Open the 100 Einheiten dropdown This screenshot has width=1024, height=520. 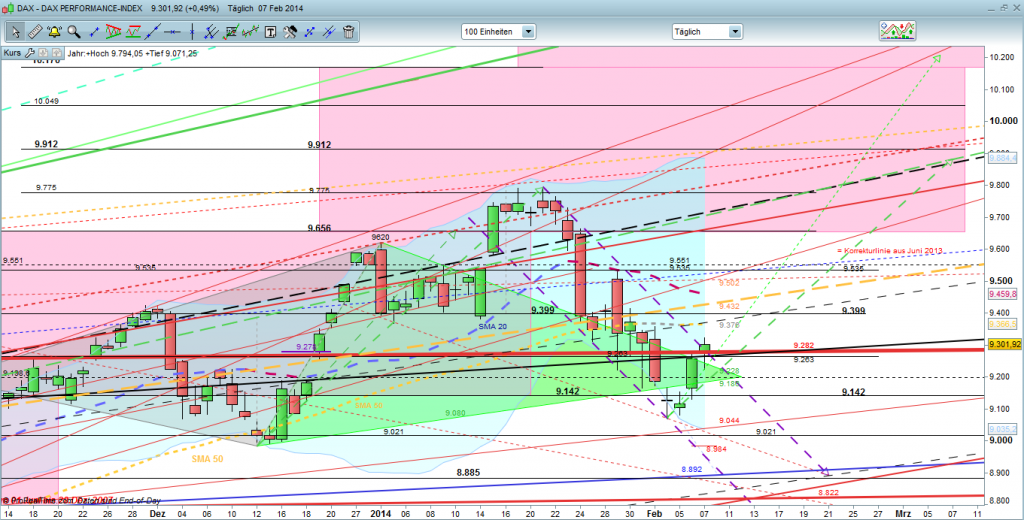pyautogui.click(x=498, y=31)
